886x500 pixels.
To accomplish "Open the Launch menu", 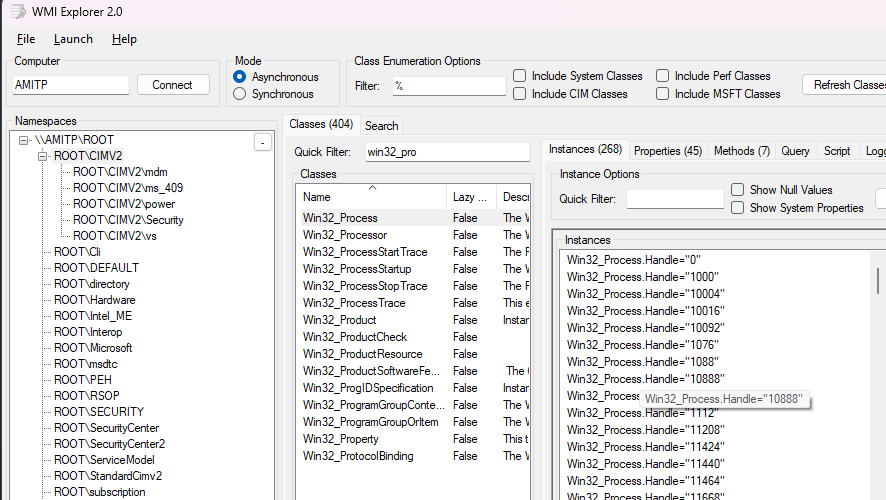I will click(x=73, y=39).
